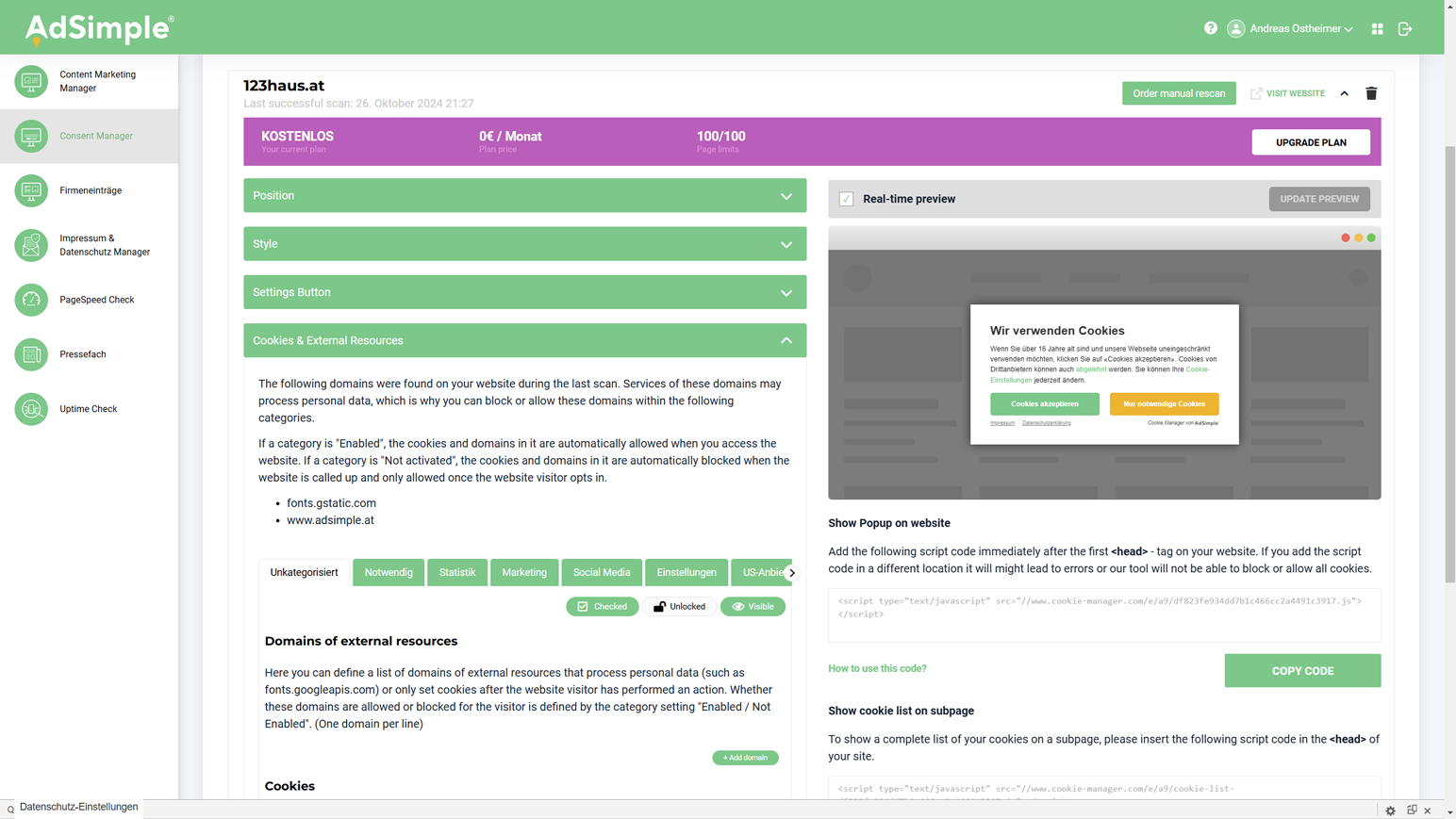Toggle the Checked status pill

coord(602,607)
